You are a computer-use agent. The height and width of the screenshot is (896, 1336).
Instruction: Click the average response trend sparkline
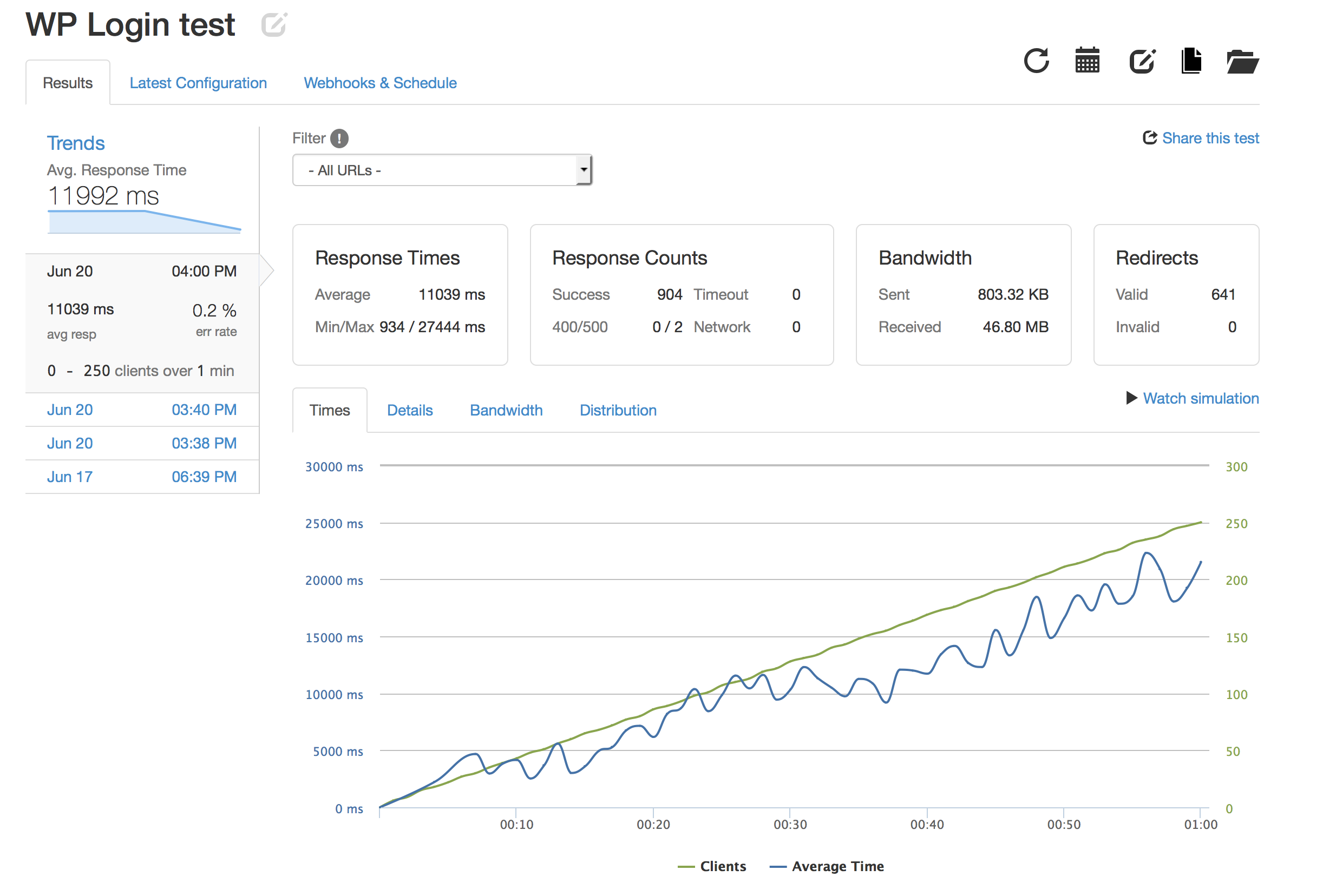(x=144, y=222)
